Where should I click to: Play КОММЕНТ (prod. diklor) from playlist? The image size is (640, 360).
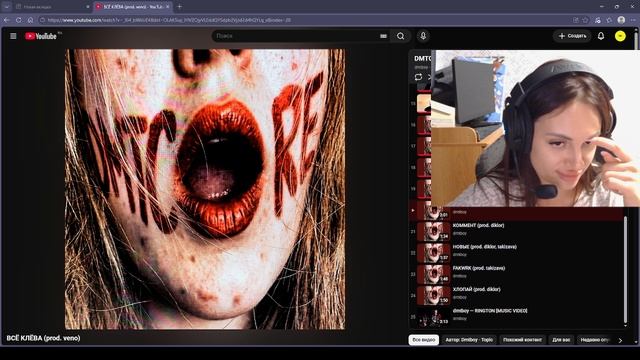(x=478, y=225)
